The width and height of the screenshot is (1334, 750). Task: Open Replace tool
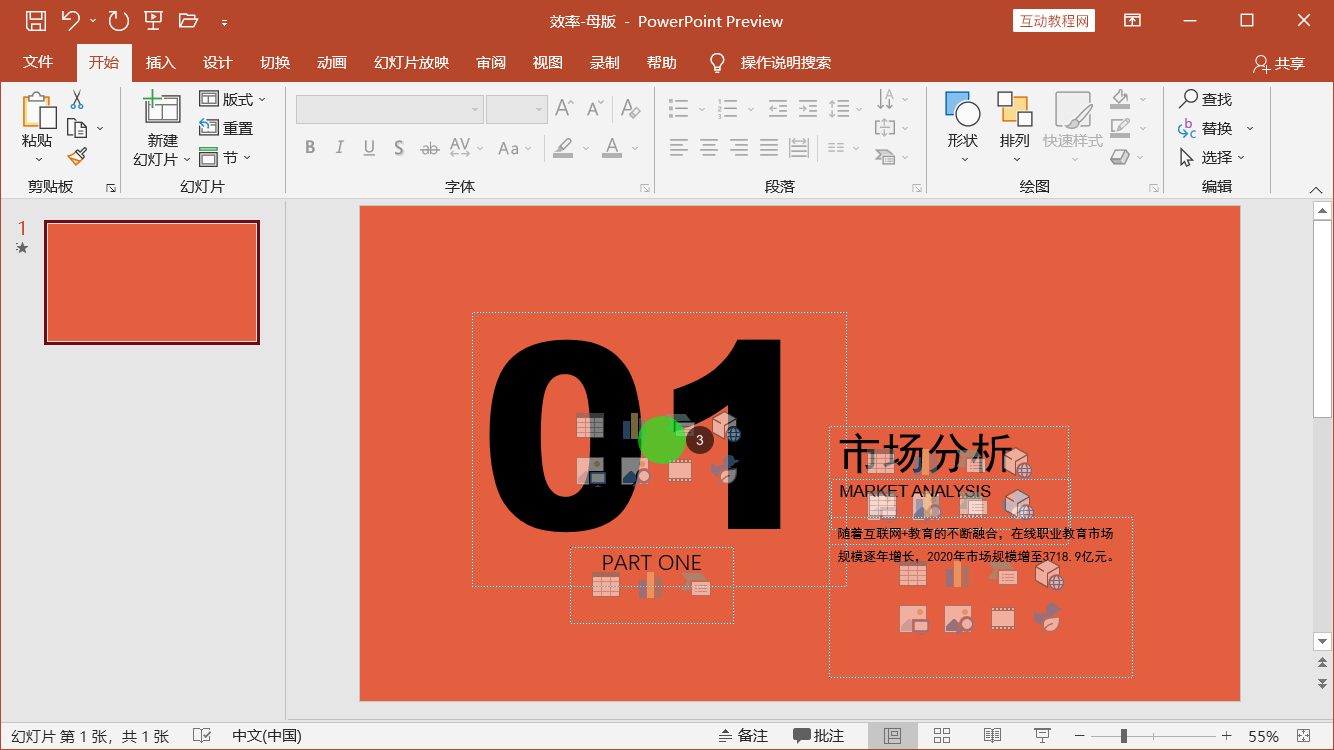1205,128
